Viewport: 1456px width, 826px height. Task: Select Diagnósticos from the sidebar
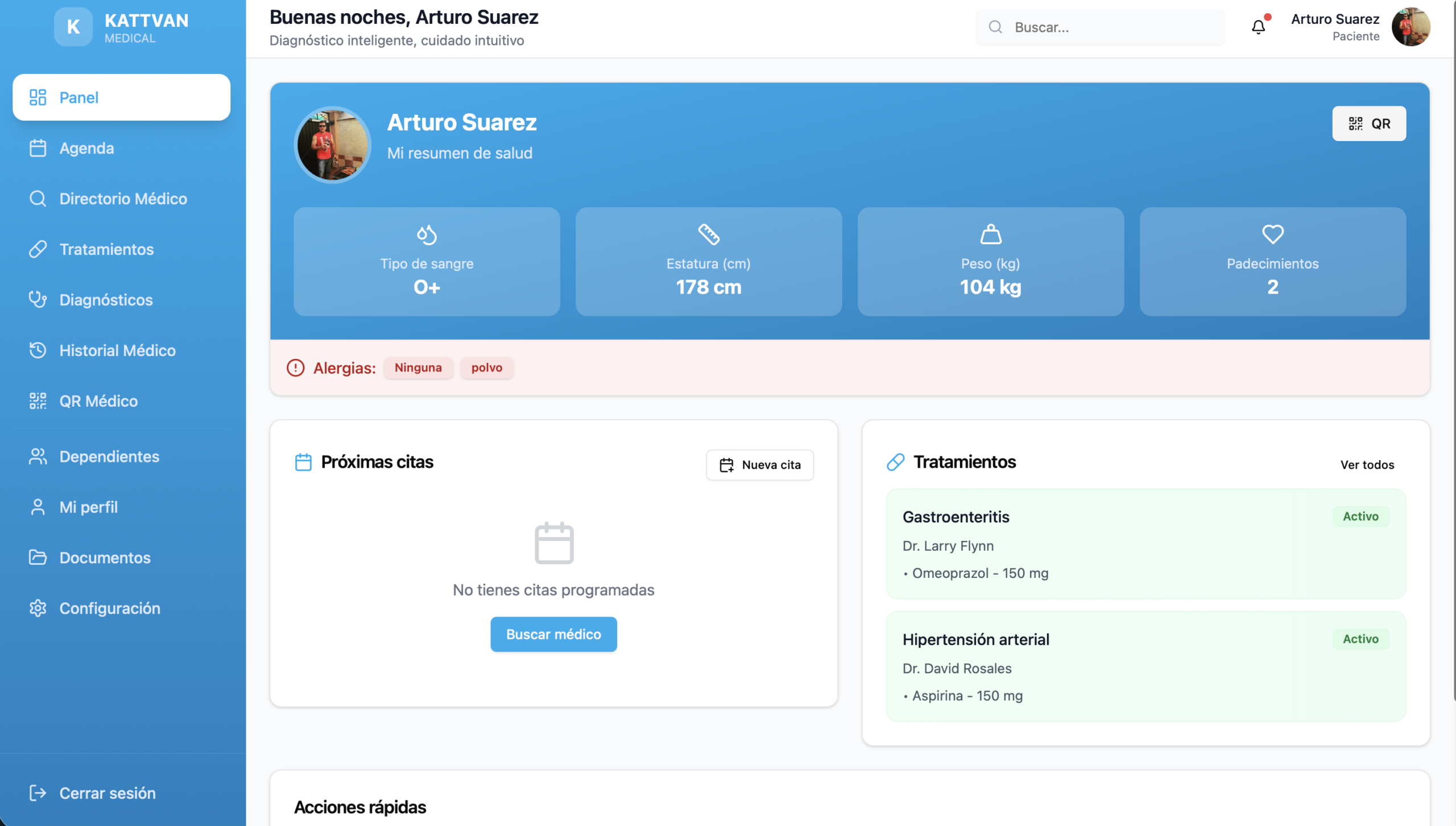coord(106,300)
